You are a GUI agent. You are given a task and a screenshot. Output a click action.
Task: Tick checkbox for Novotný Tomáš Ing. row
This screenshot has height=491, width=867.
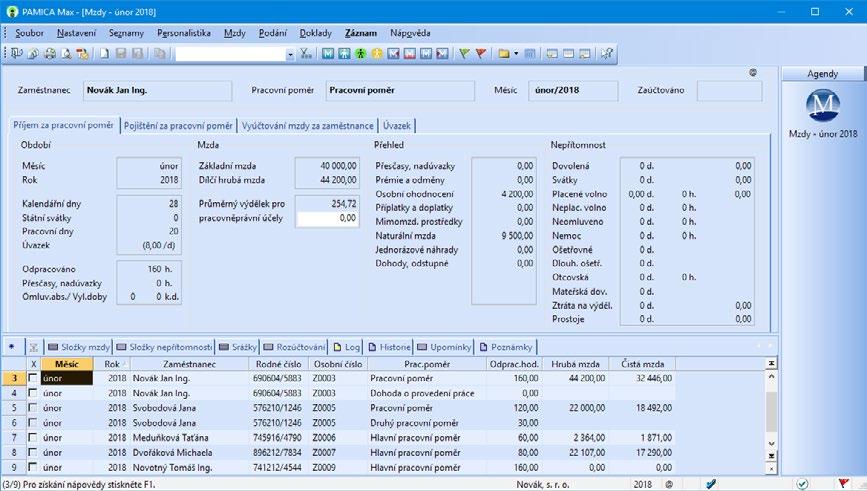click(33, 467)
